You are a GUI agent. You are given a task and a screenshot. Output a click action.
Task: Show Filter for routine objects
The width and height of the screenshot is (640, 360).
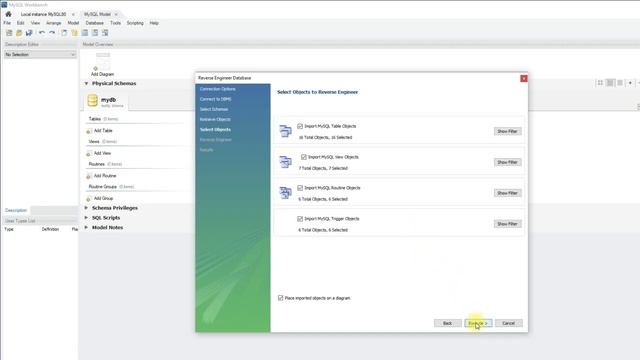click(507, 193)
